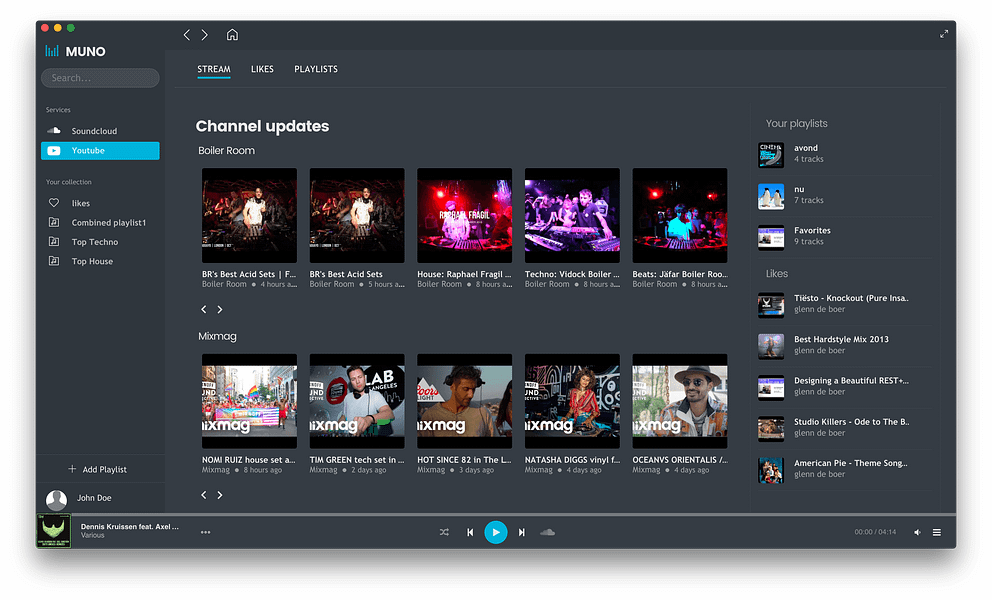Enter fullscreen with the expand arrows icon

tap(943, 34)
